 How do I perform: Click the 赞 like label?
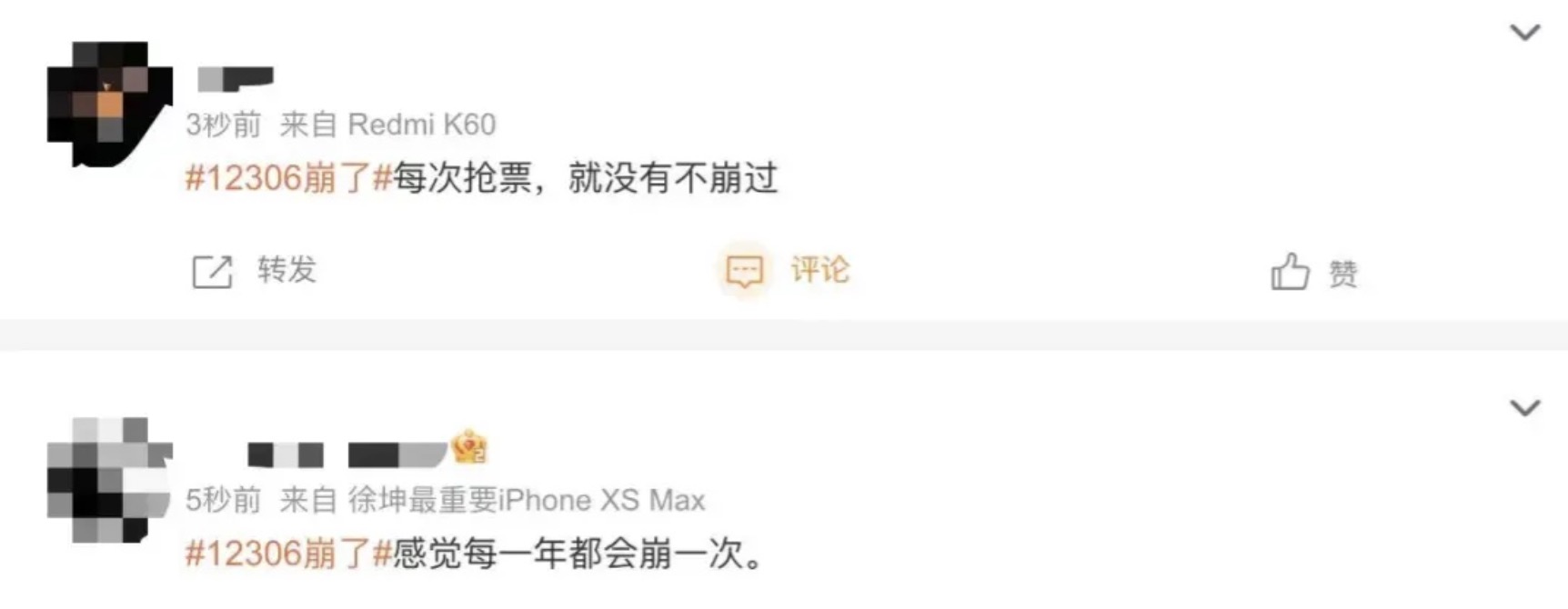(1343, 273)
